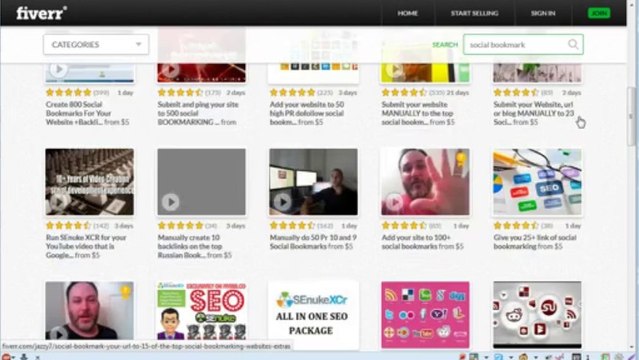Open 'Run SEnuke XCR for your YouTube video' gig
Image resolution: width=639 pixels, height=360 pixels.
[x=86, y=246]
